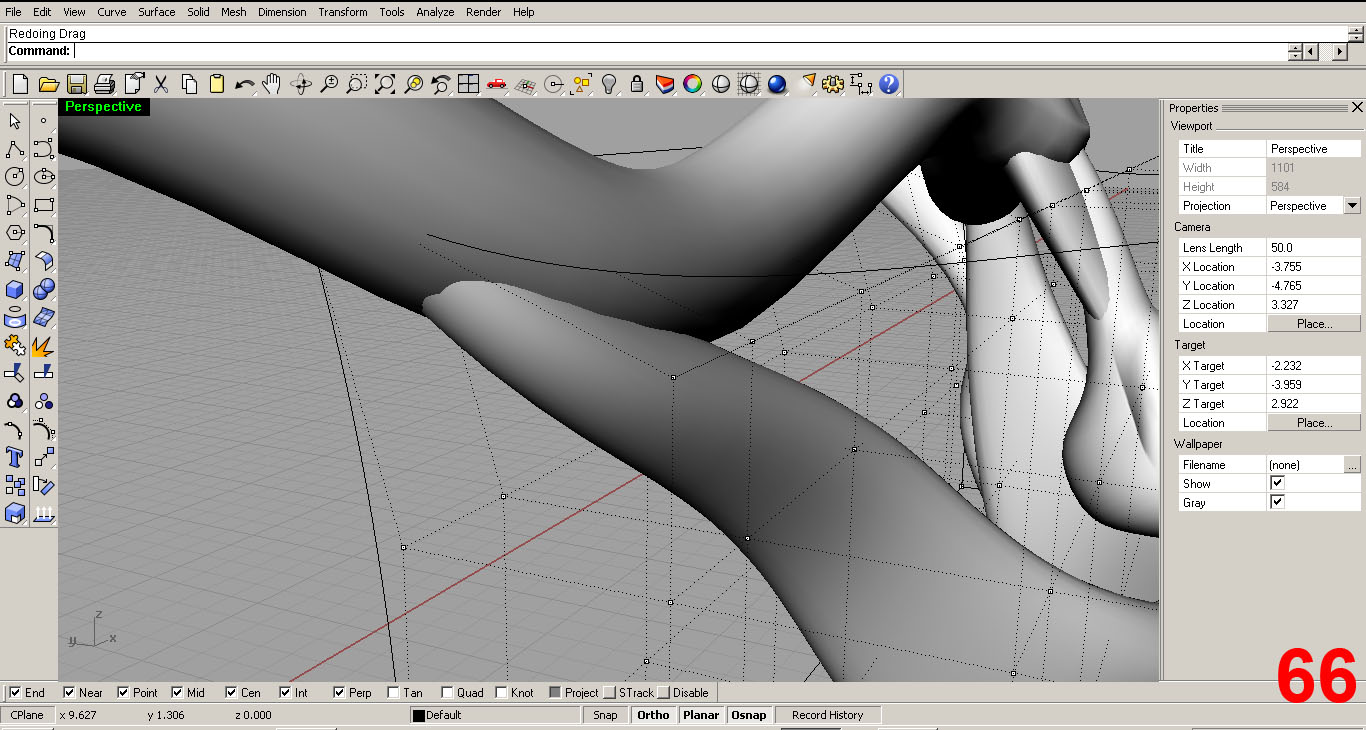Select the Pan hand tool
1366x730 pixels.
[x=272, y=85]
